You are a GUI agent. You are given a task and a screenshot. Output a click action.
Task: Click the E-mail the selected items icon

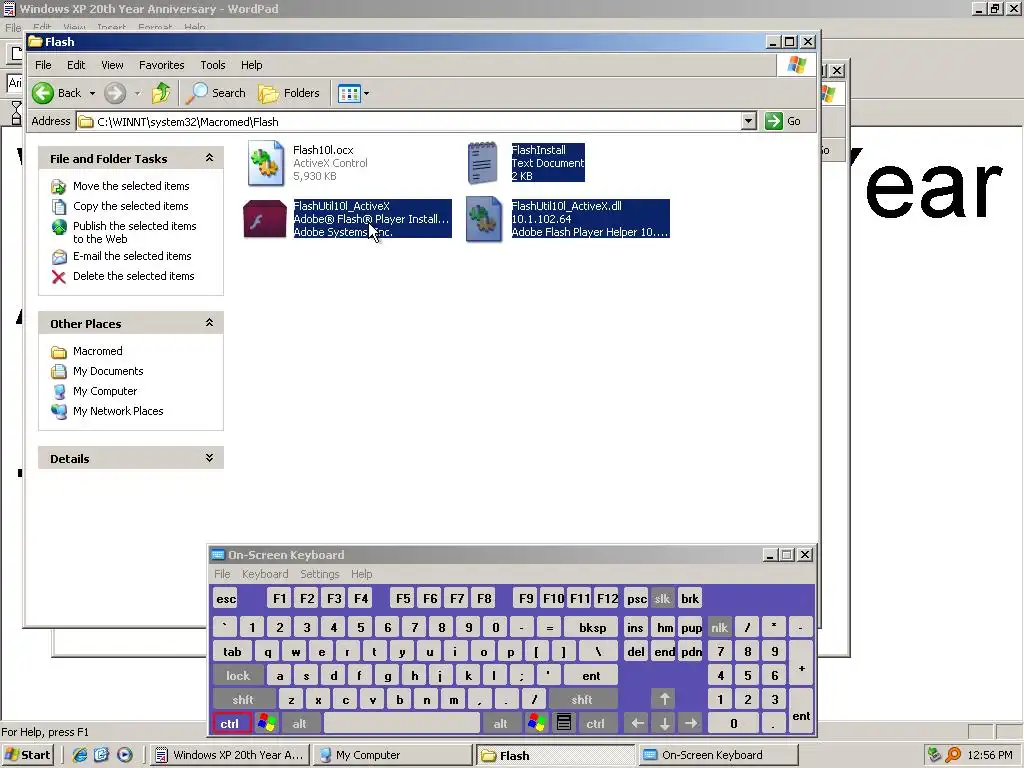point(59,257)
